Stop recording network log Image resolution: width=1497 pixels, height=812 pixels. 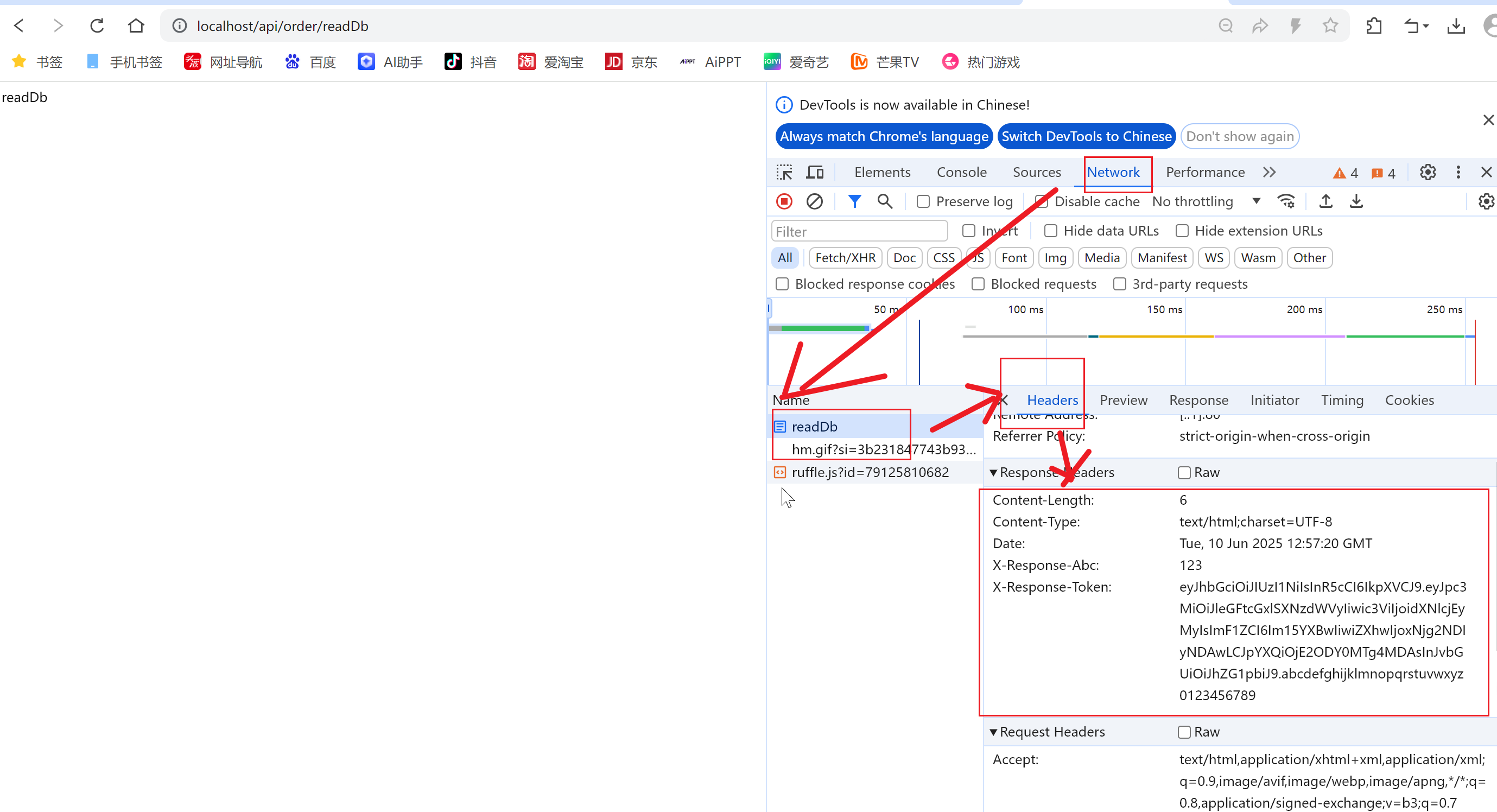(784, 201)
